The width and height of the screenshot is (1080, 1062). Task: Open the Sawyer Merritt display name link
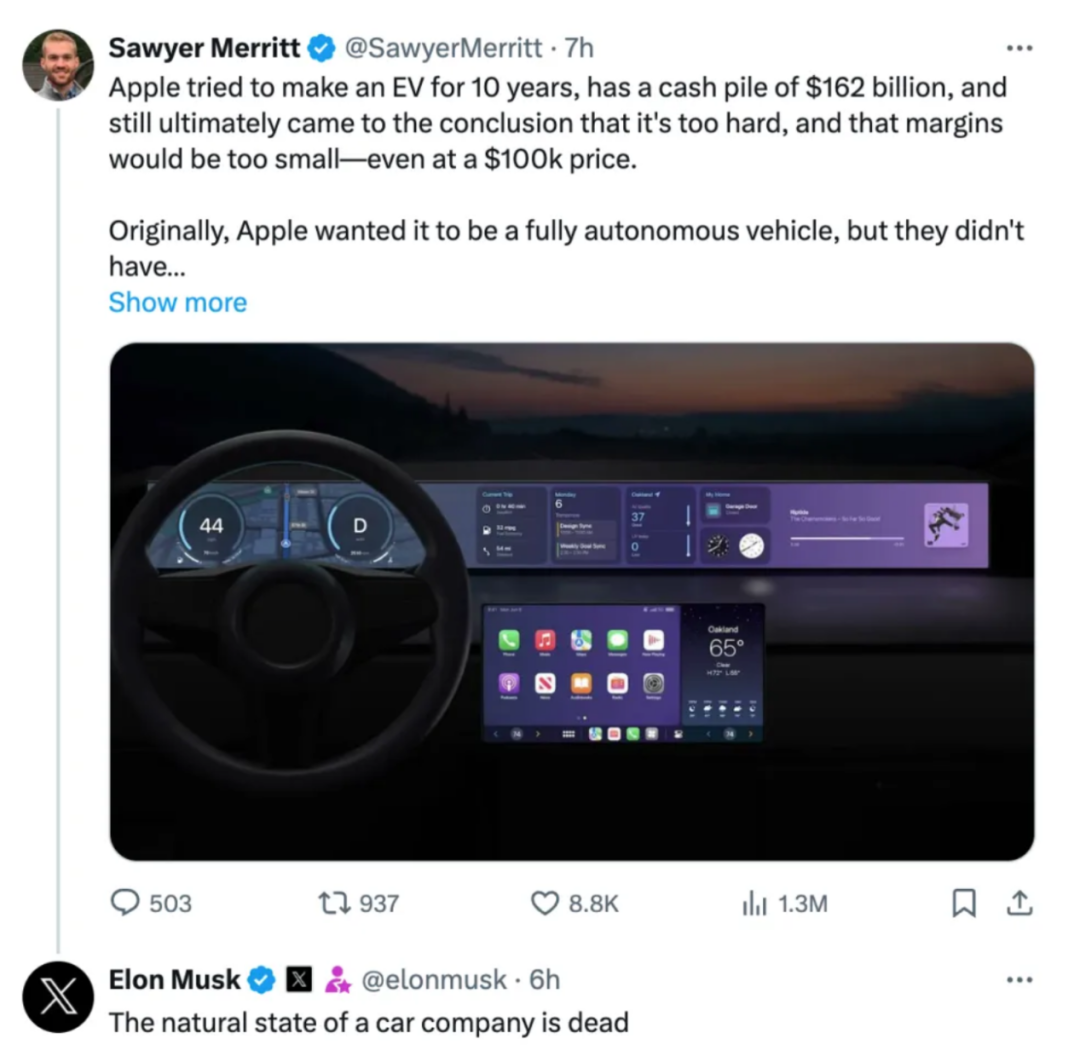coord(205,47)
